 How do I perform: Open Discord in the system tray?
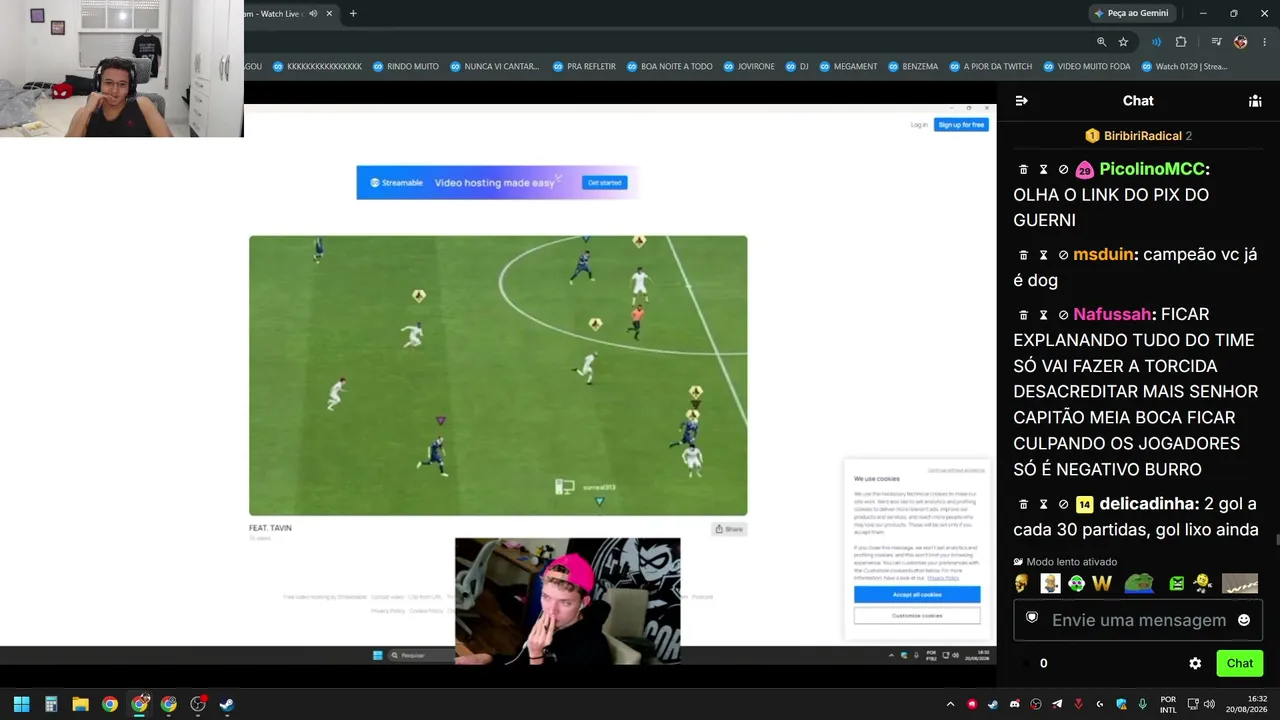pos(1015,704)
